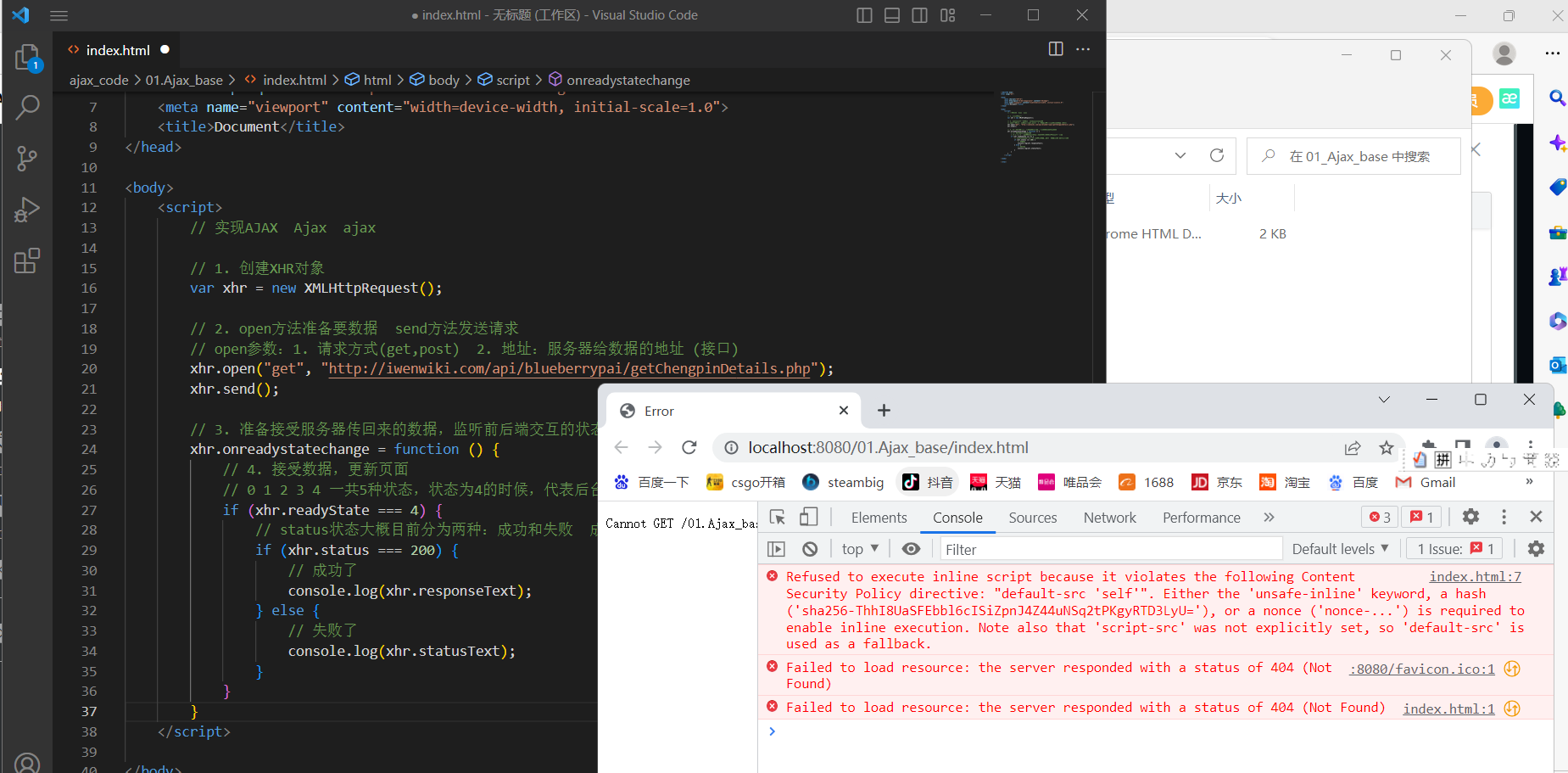Reload the Chrome page
The height and width of the screenshot is (773, 1568).
click(689, 447)
